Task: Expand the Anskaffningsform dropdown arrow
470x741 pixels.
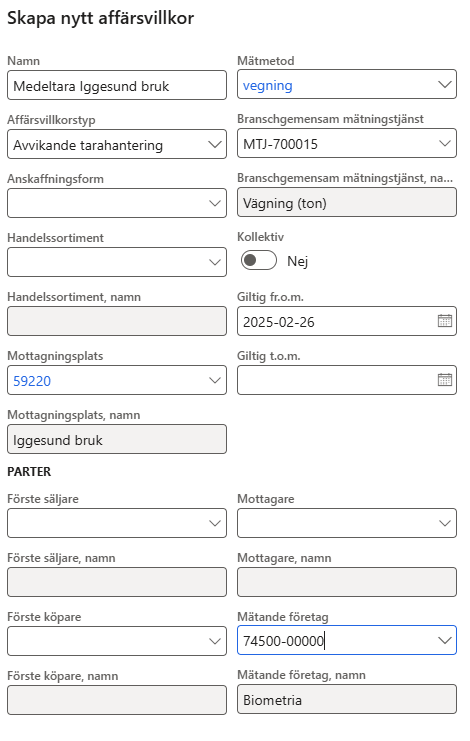Action: (214, 203)
